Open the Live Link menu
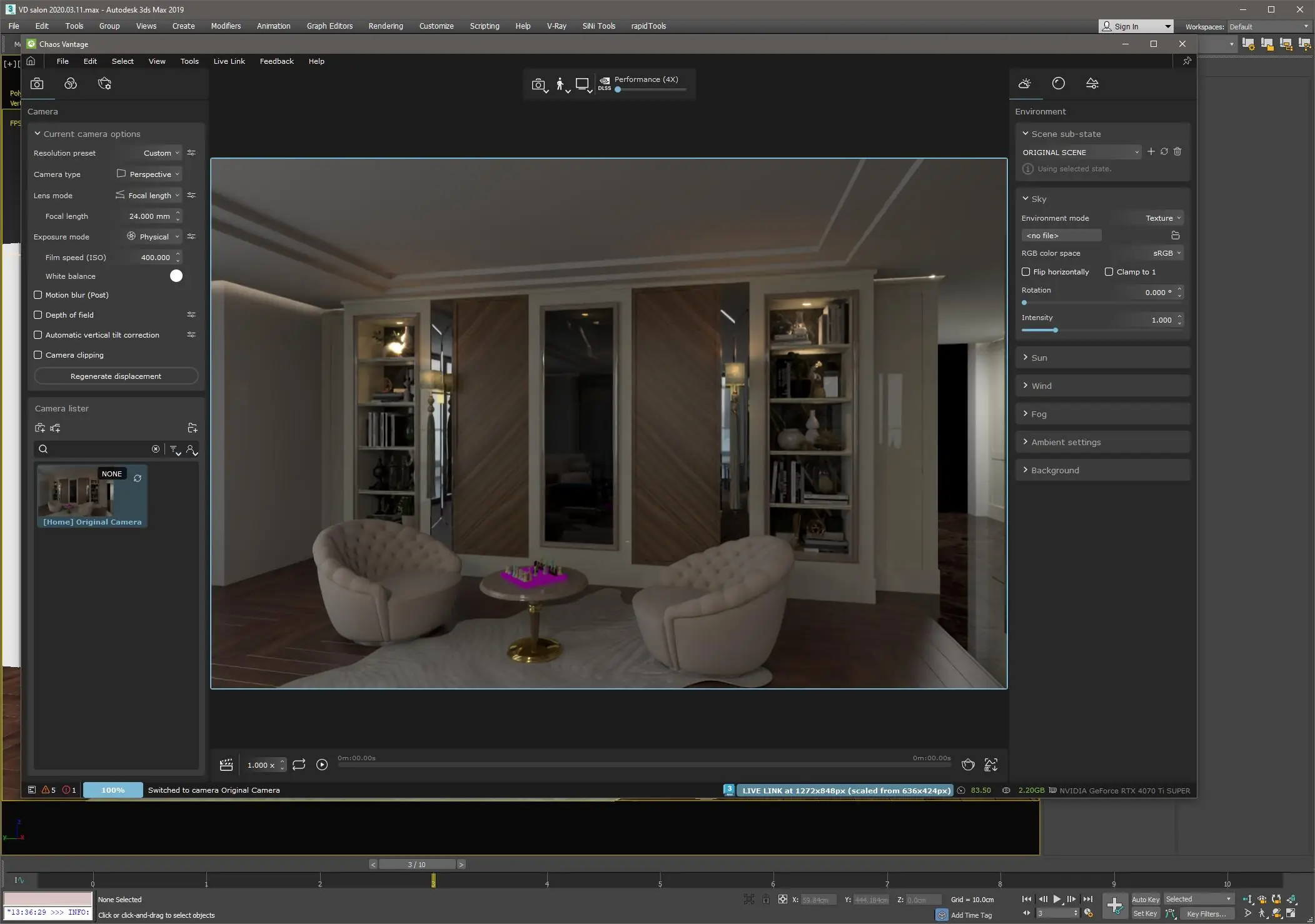The image size is (1315, 924). (x=229, y=61)
